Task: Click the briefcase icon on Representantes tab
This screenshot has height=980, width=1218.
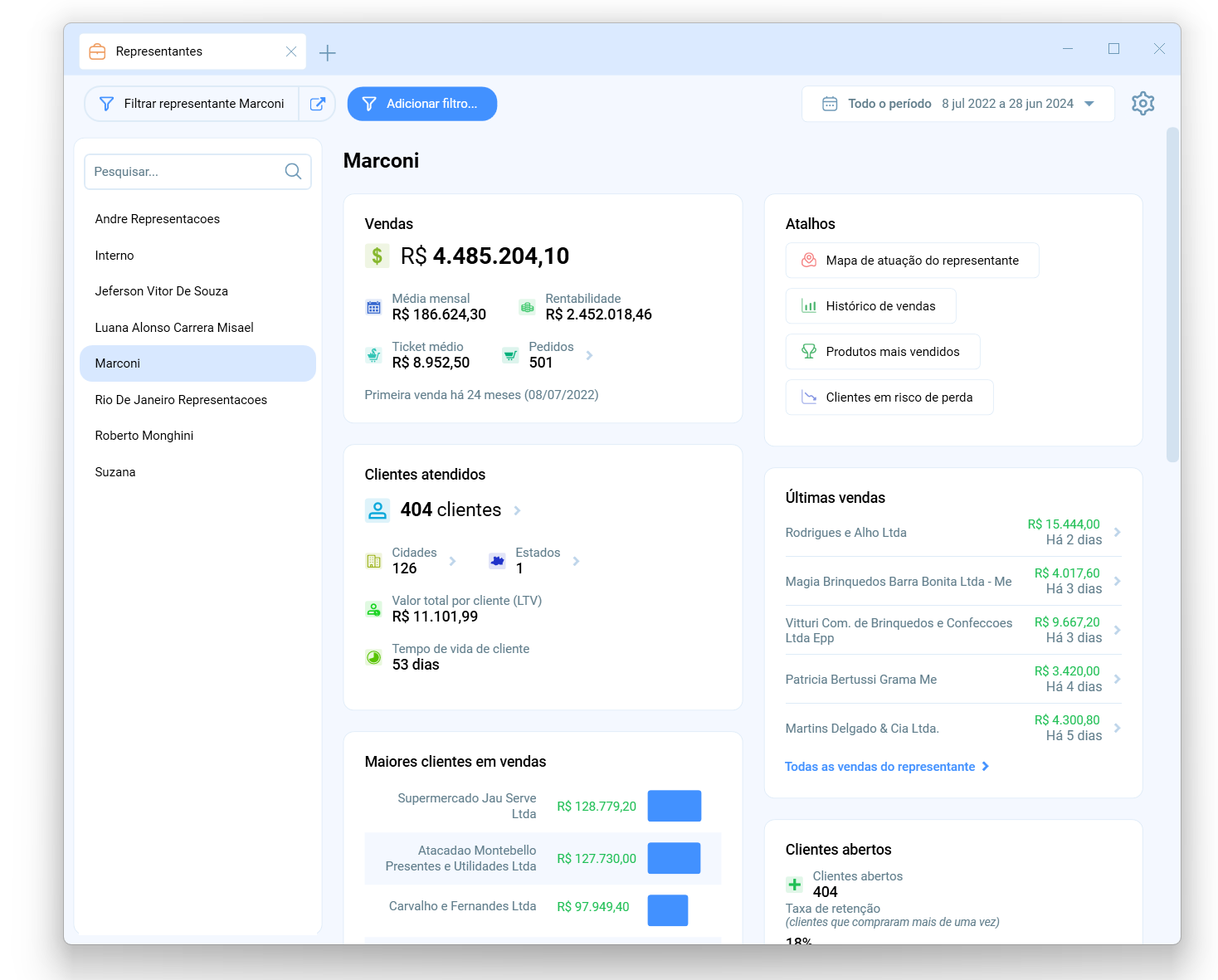Action: click(x=97, y=51)
